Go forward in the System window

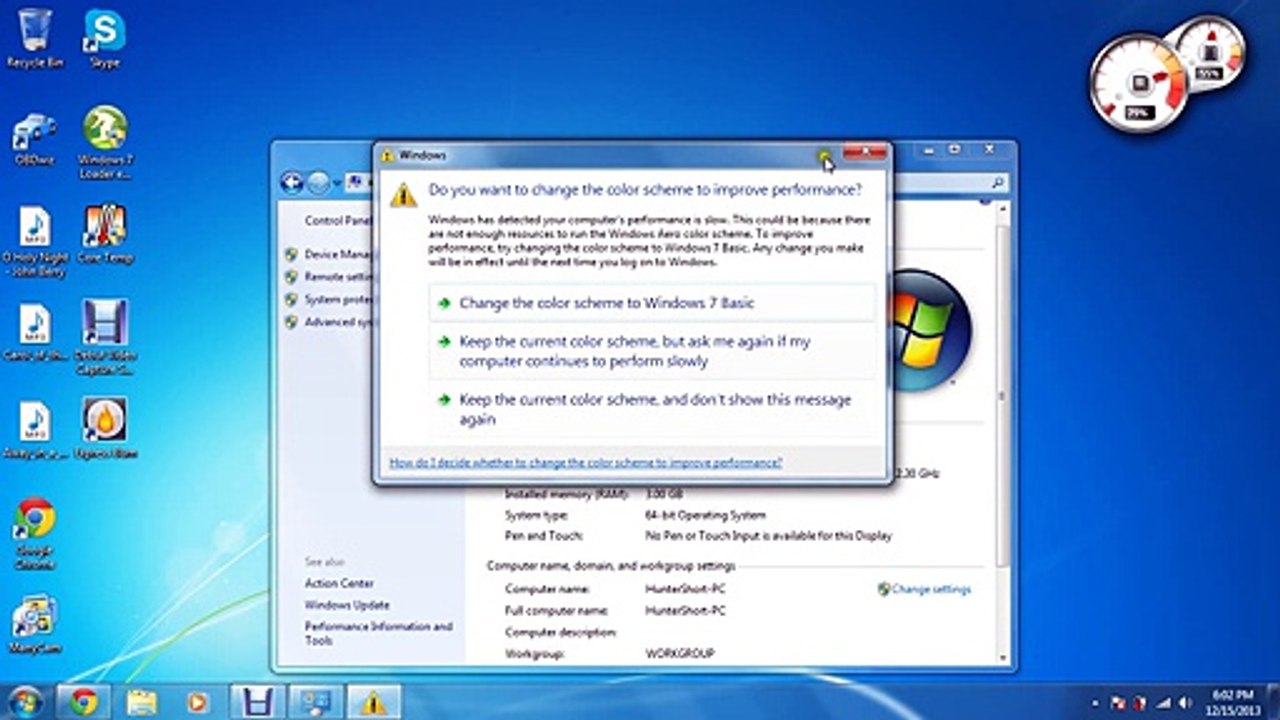[x=318, y=182]
